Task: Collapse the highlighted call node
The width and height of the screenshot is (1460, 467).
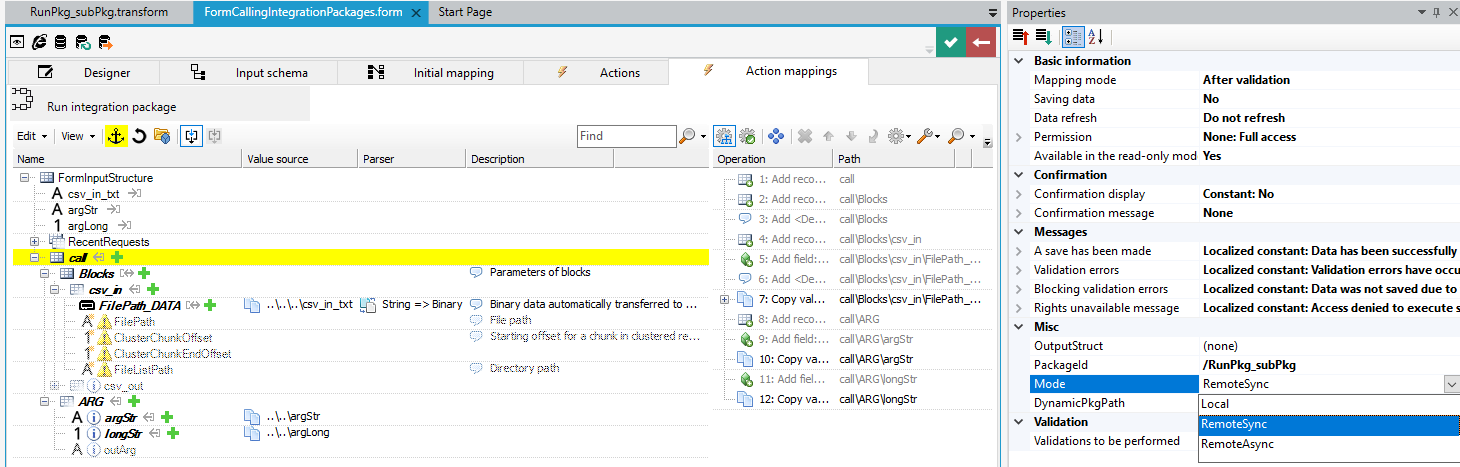Action: coord(35,258)
